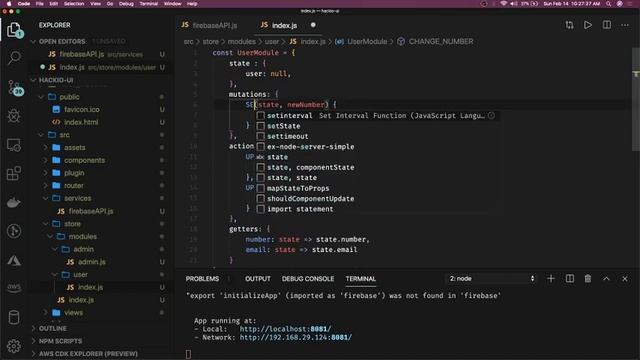
Task: Close the terminal panel
Action: (625, 279)
